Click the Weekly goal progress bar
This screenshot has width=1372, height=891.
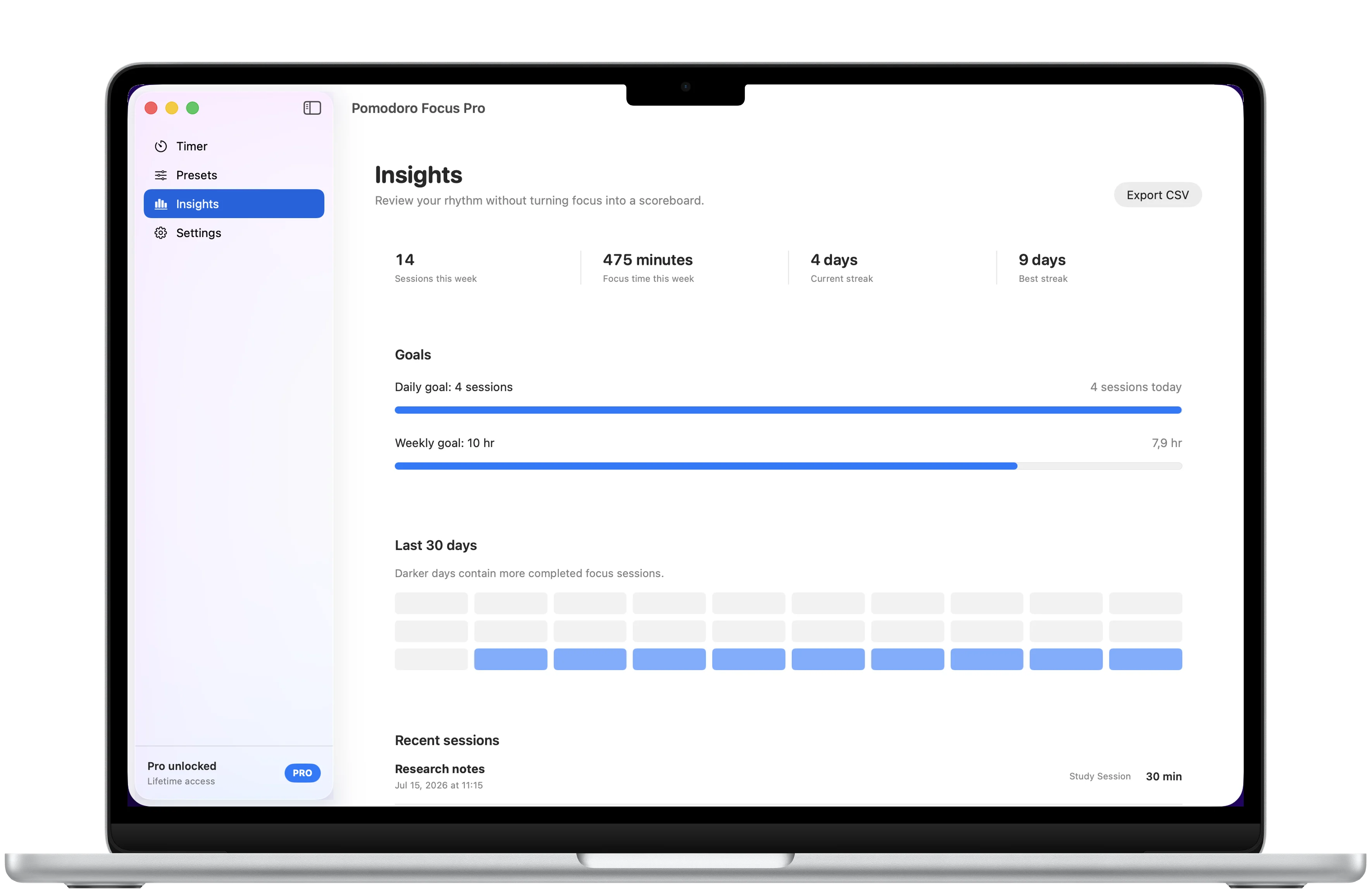point(788,466)
